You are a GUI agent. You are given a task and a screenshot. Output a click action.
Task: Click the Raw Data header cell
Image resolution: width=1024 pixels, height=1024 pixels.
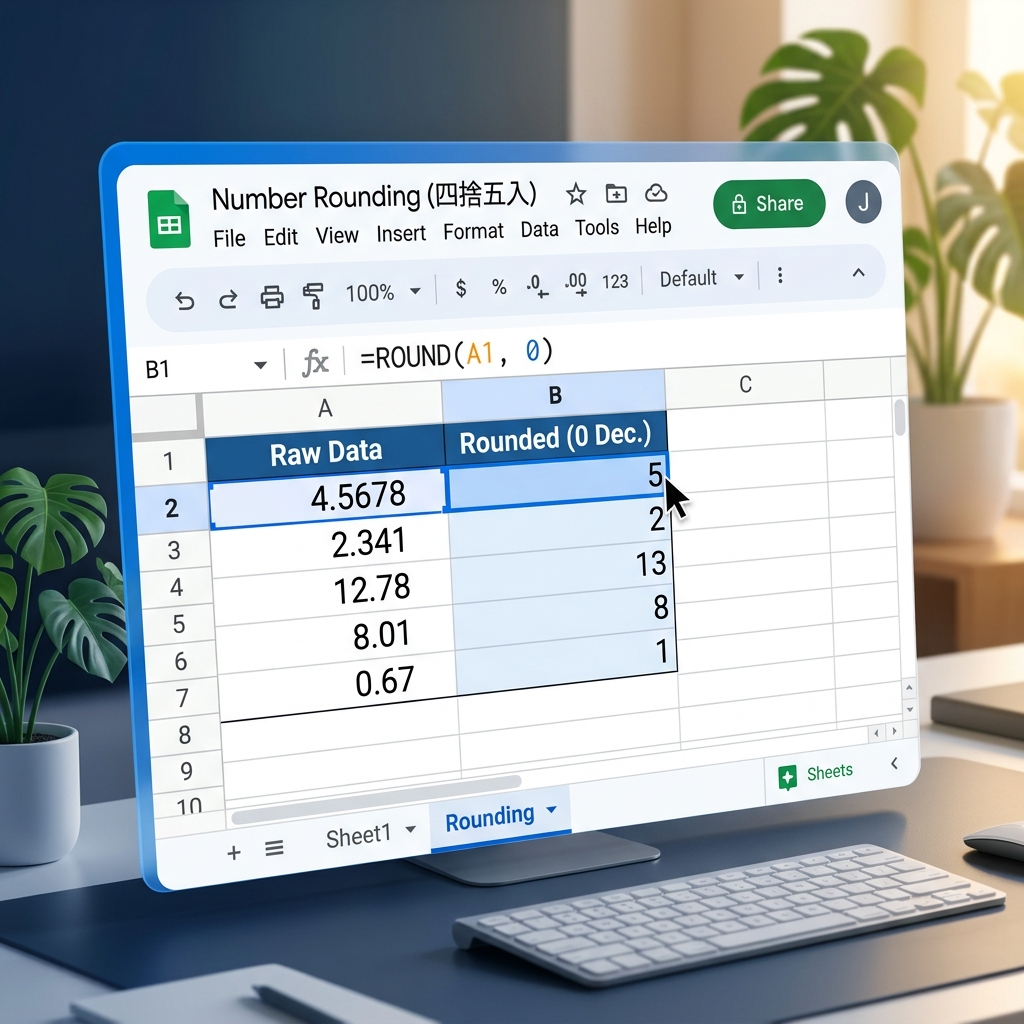click(325, 452)
